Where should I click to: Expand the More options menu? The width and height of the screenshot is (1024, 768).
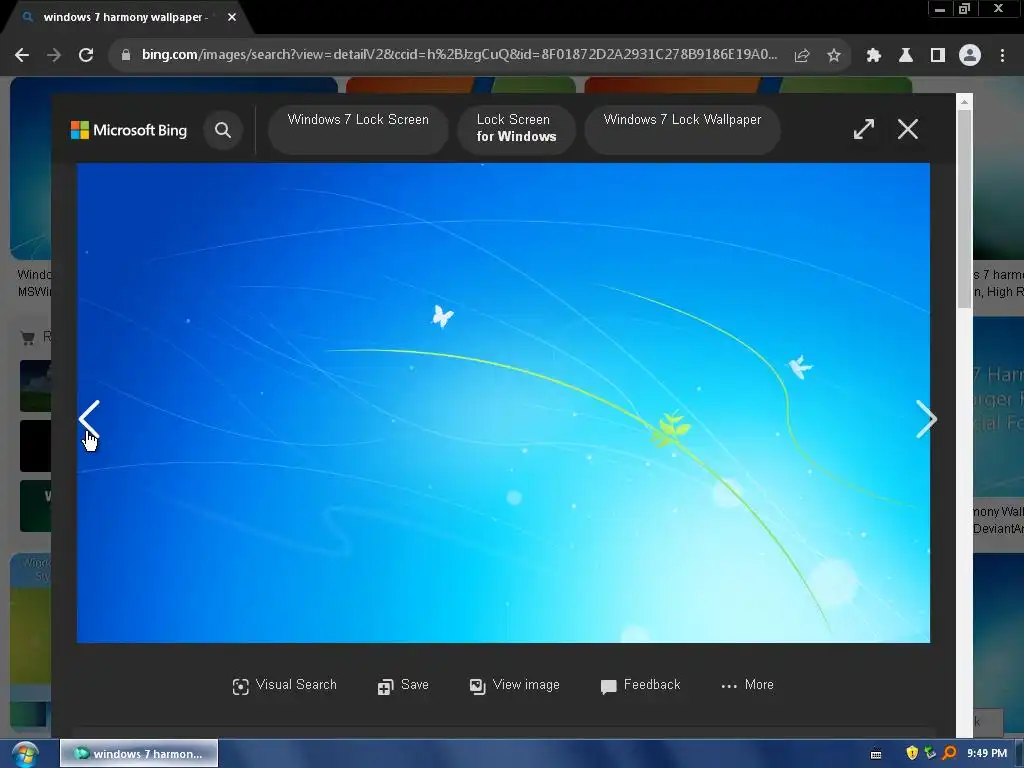747,685
